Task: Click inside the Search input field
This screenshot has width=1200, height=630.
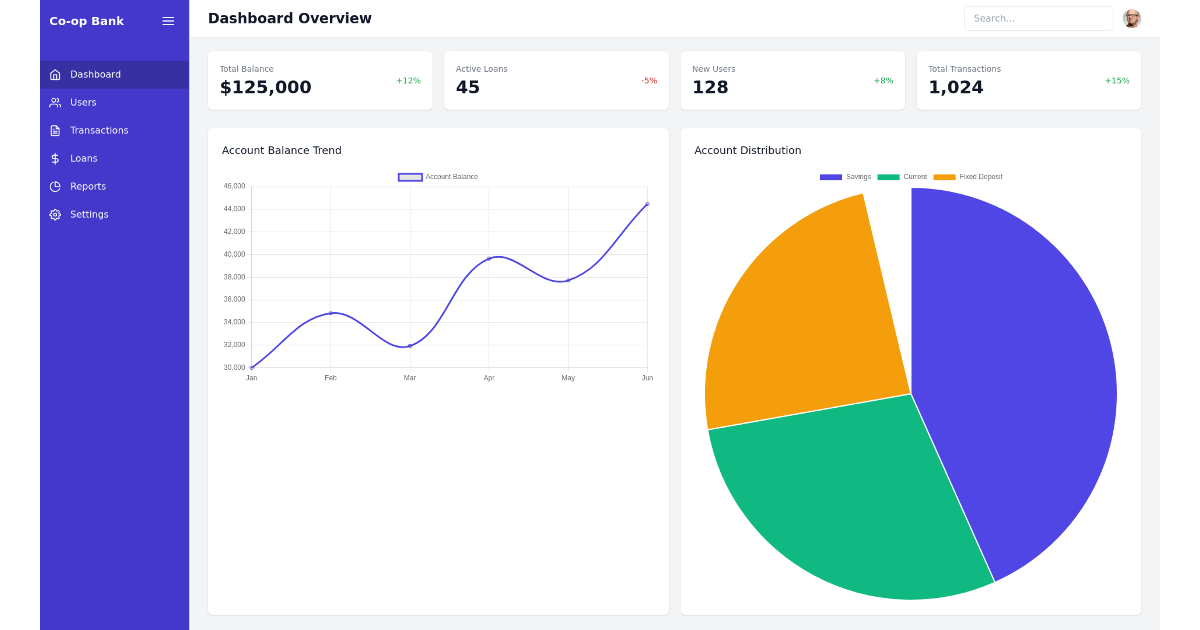Action: (1038, 18)
